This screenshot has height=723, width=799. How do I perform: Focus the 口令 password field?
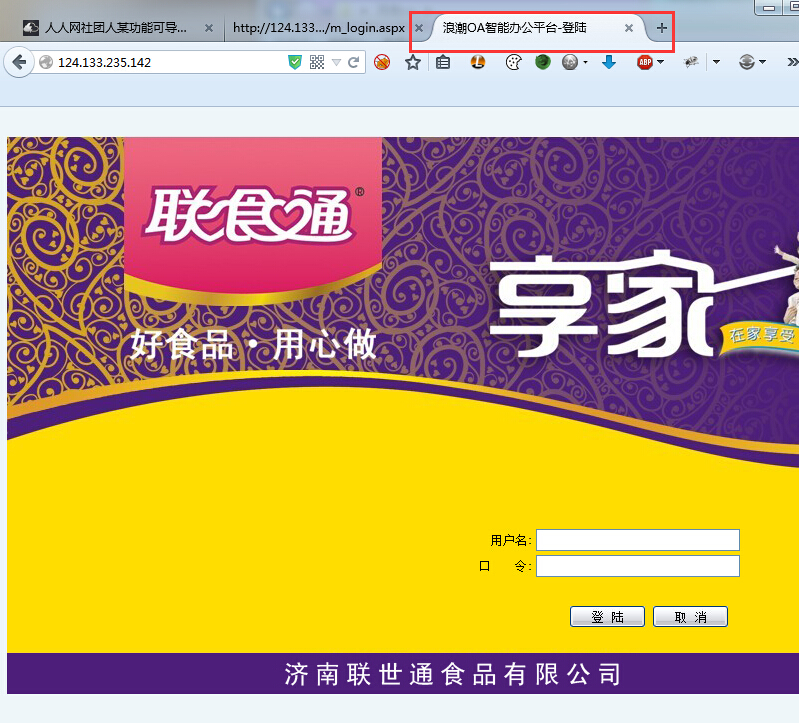pos(637,566)
